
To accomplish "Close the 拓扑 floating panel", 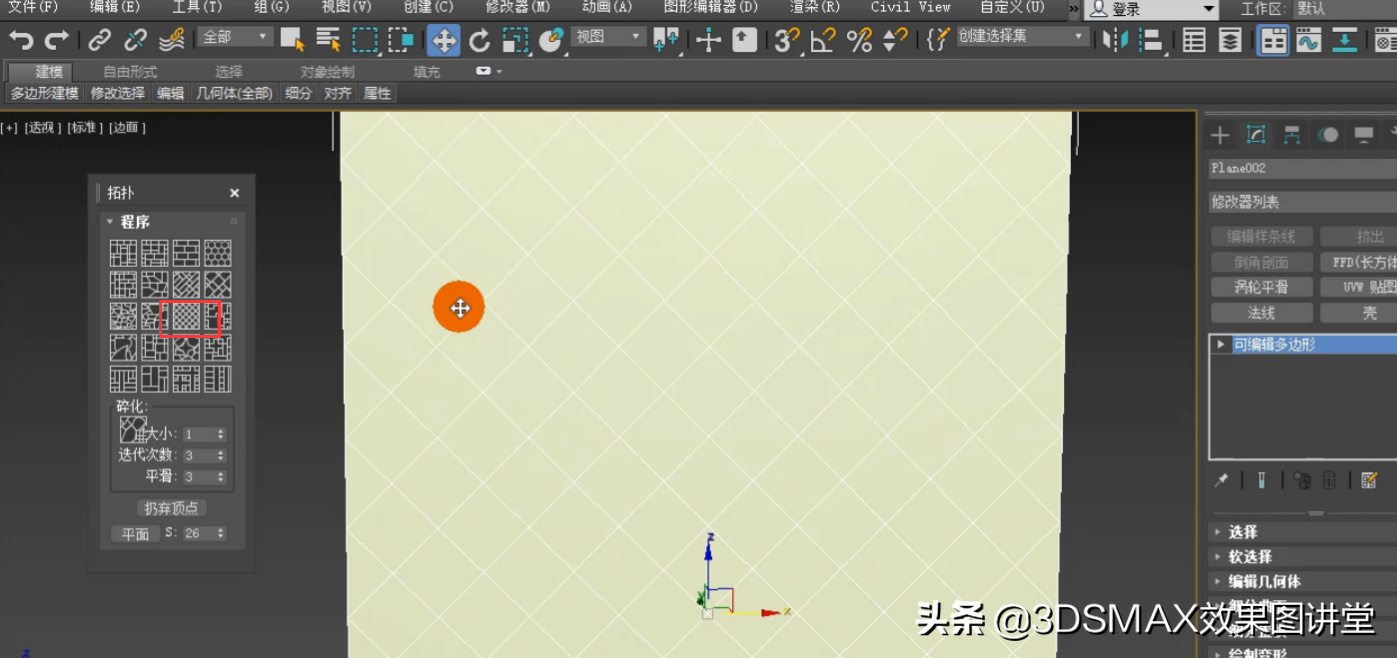I will tap(234, 193).
